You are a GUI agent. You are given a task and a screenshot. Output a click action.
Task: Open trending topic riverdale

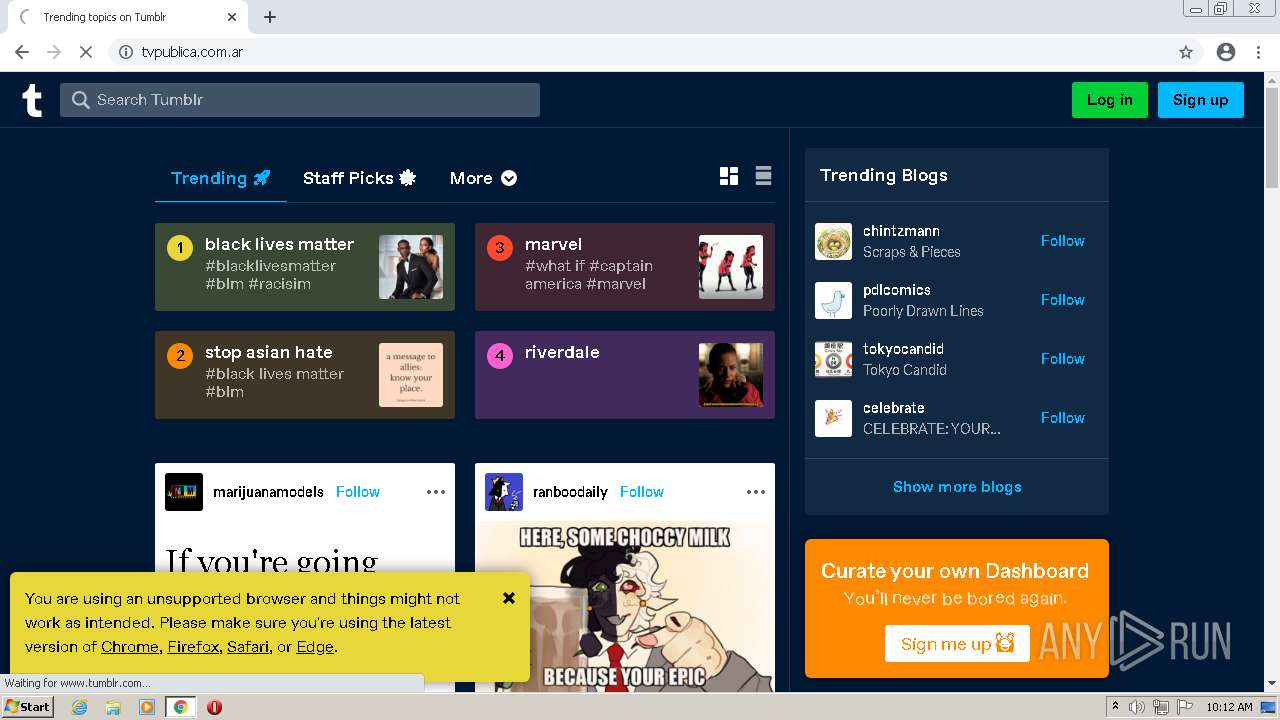(625, 375)
